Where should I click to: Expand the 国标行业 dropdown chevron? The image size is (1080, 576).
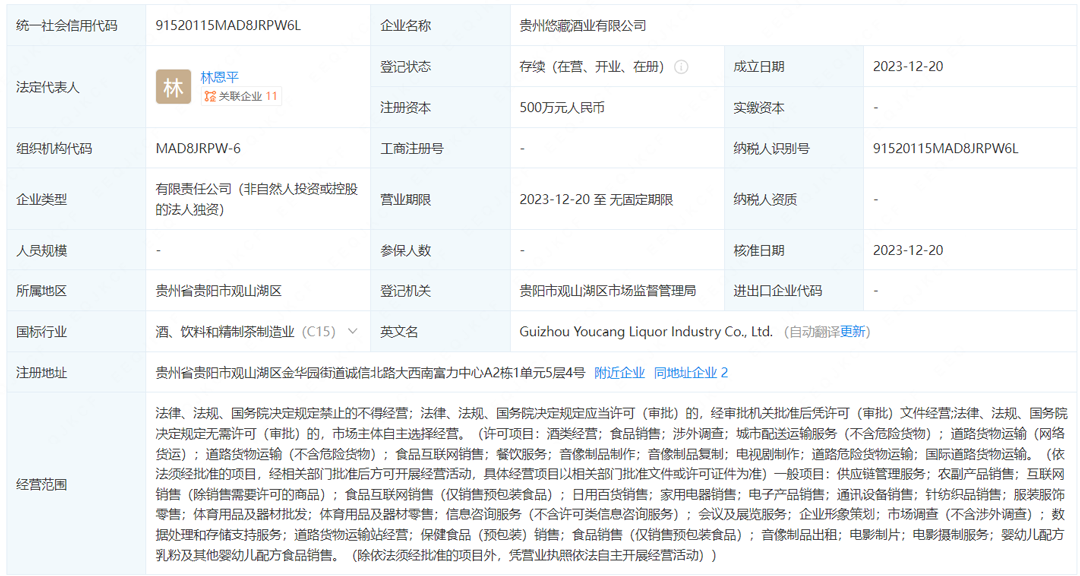pyautogui.click(x=353, y=331)
